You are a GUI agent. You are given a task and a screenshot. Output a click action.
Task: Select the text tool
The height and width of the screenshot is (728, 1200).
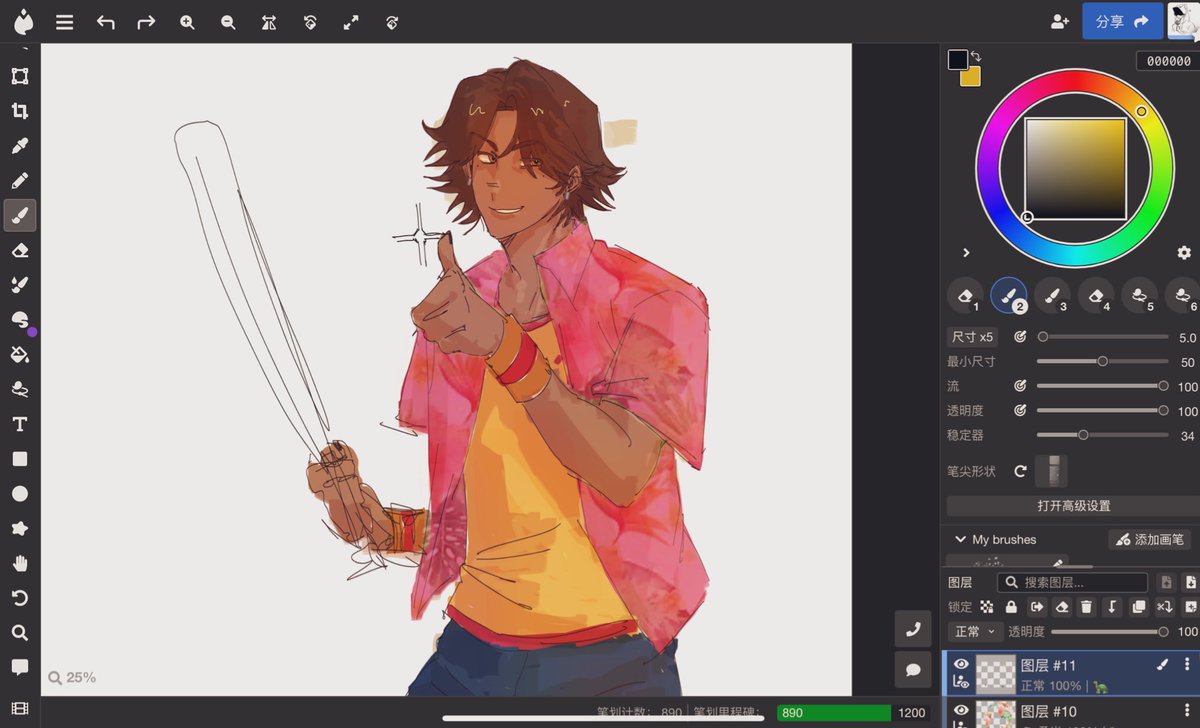point(19,424)
